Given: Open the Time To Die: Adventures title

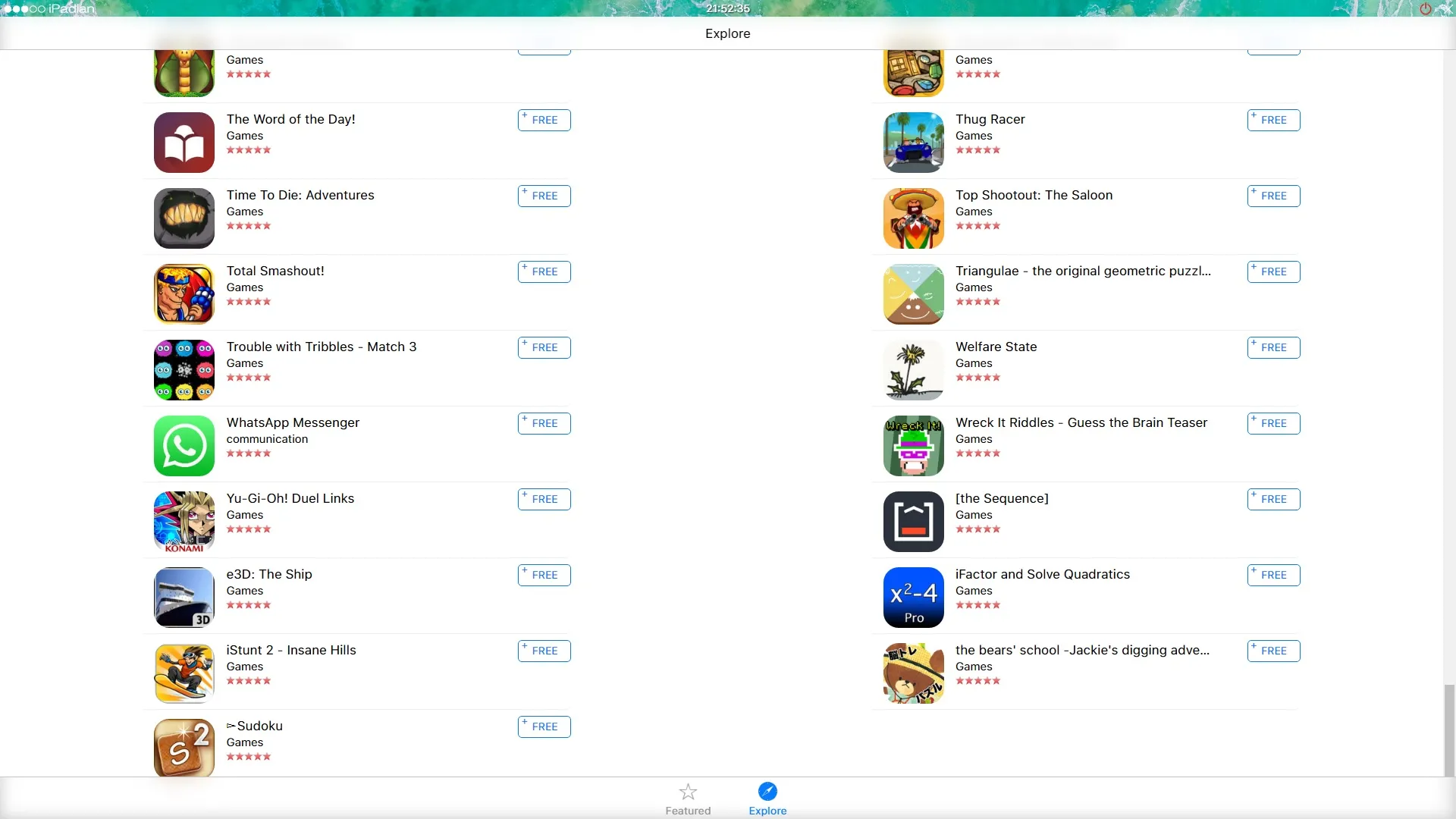Looking at the screenshot, I should [300, 195].
